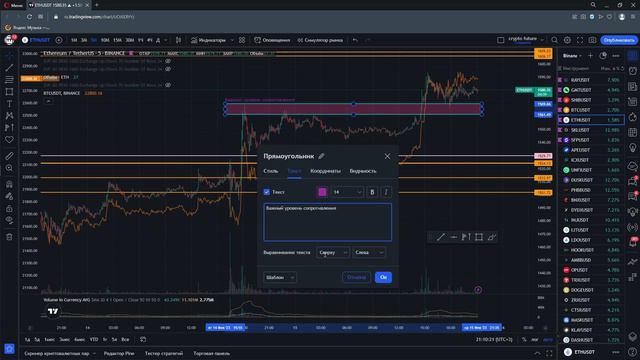Open the Индикаторы button
Screen dimensions: 640x360
[208, 40]
